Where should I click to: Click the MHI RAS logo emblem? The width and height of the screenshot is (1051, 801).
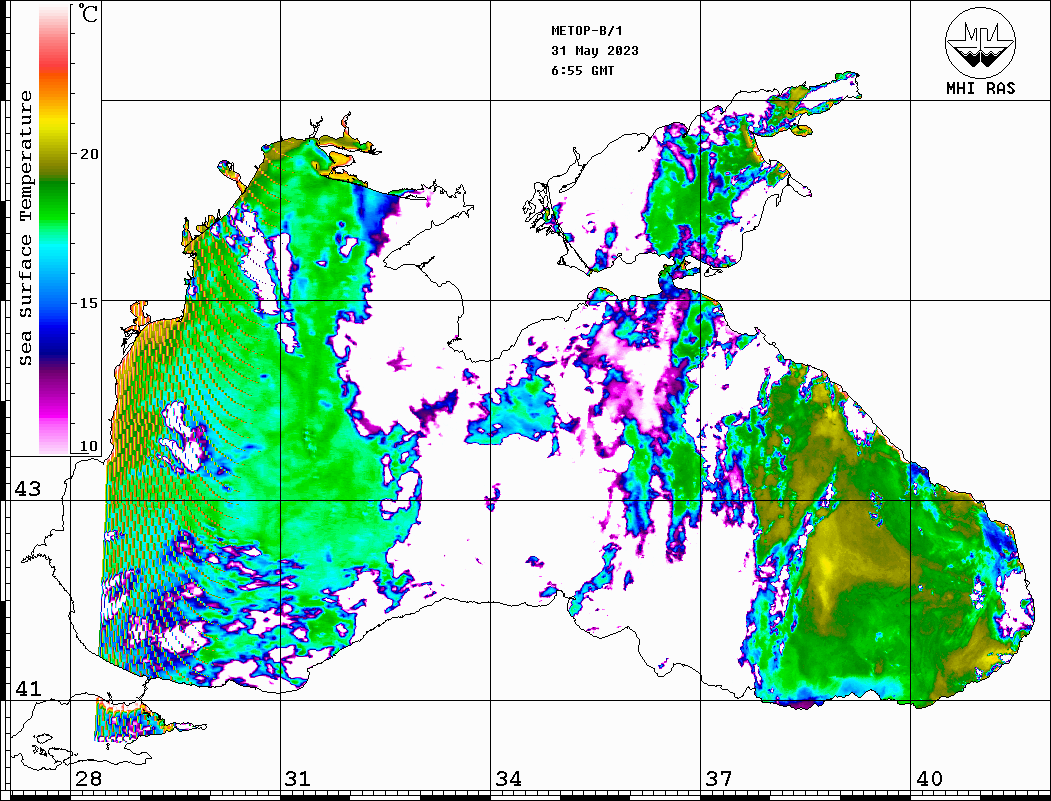tap(980, 42)
